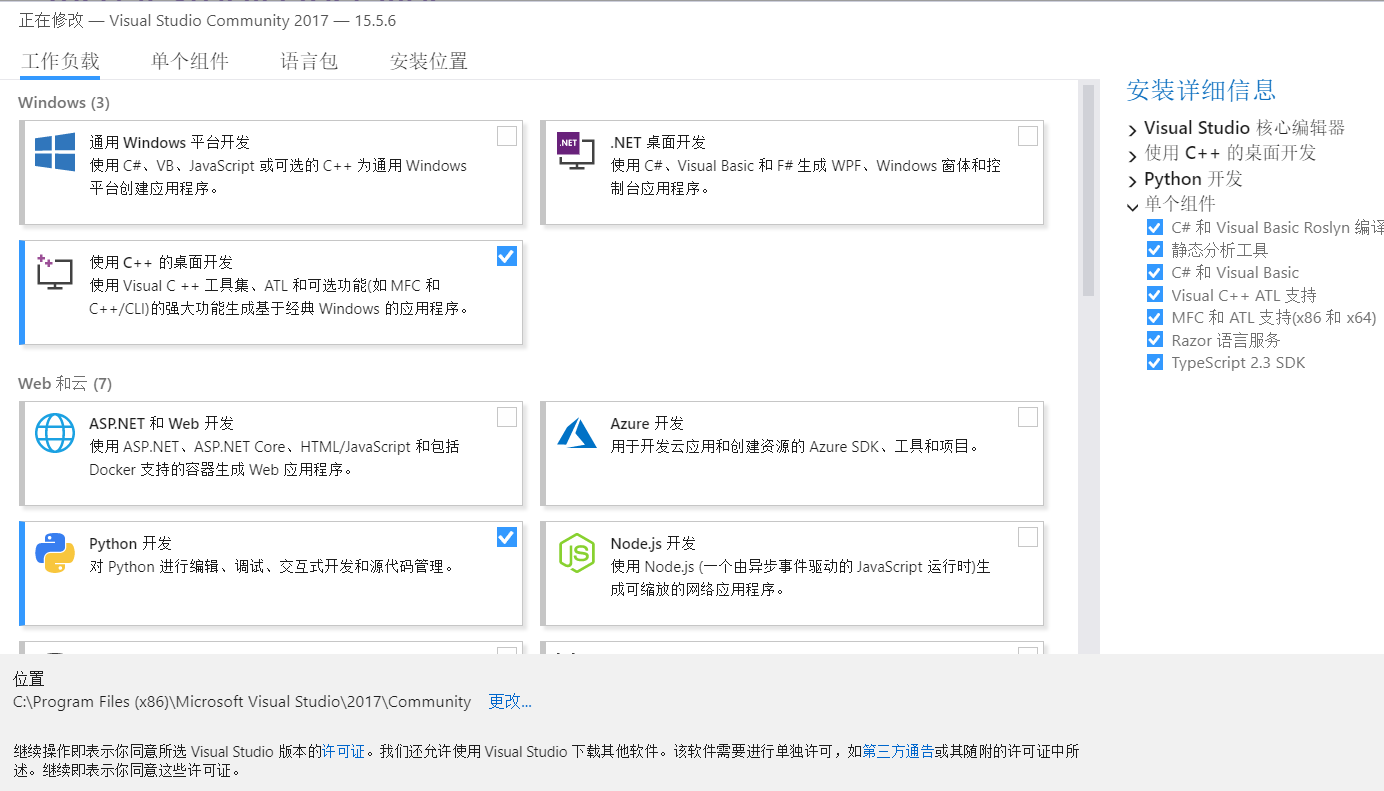Uncheck the 使用 C++ 的桌面开发 workload checkbox

click(507, 256)
